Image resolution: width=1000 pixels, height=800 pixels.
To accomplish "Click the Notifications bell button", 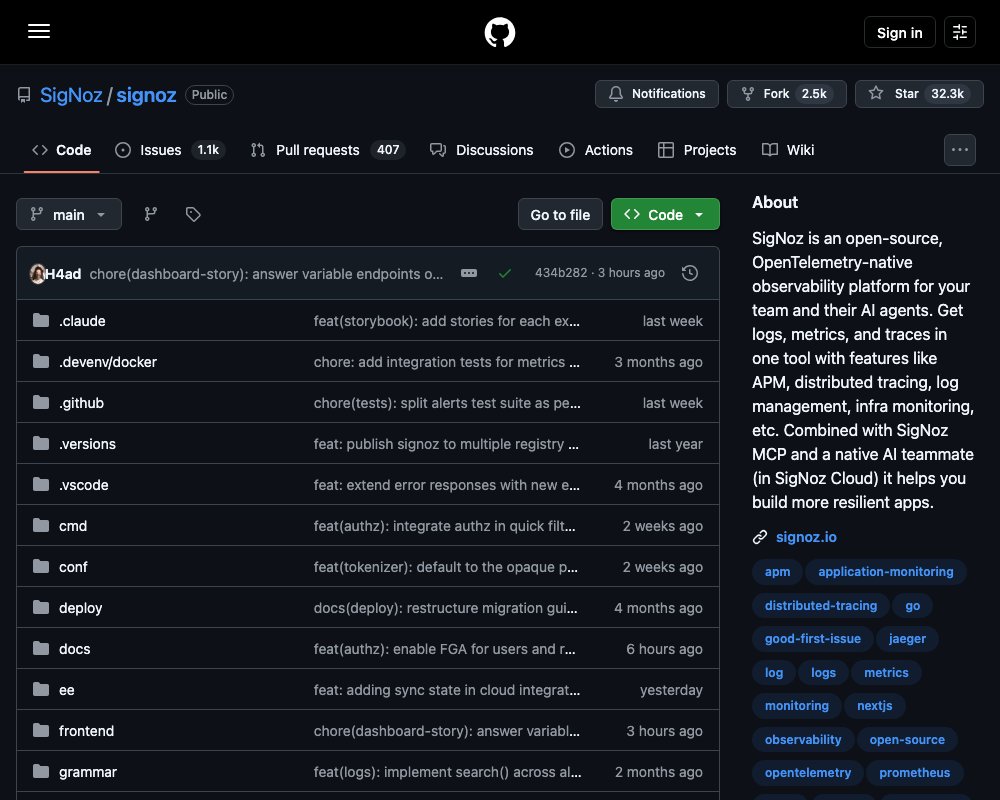I will point(656,94).
